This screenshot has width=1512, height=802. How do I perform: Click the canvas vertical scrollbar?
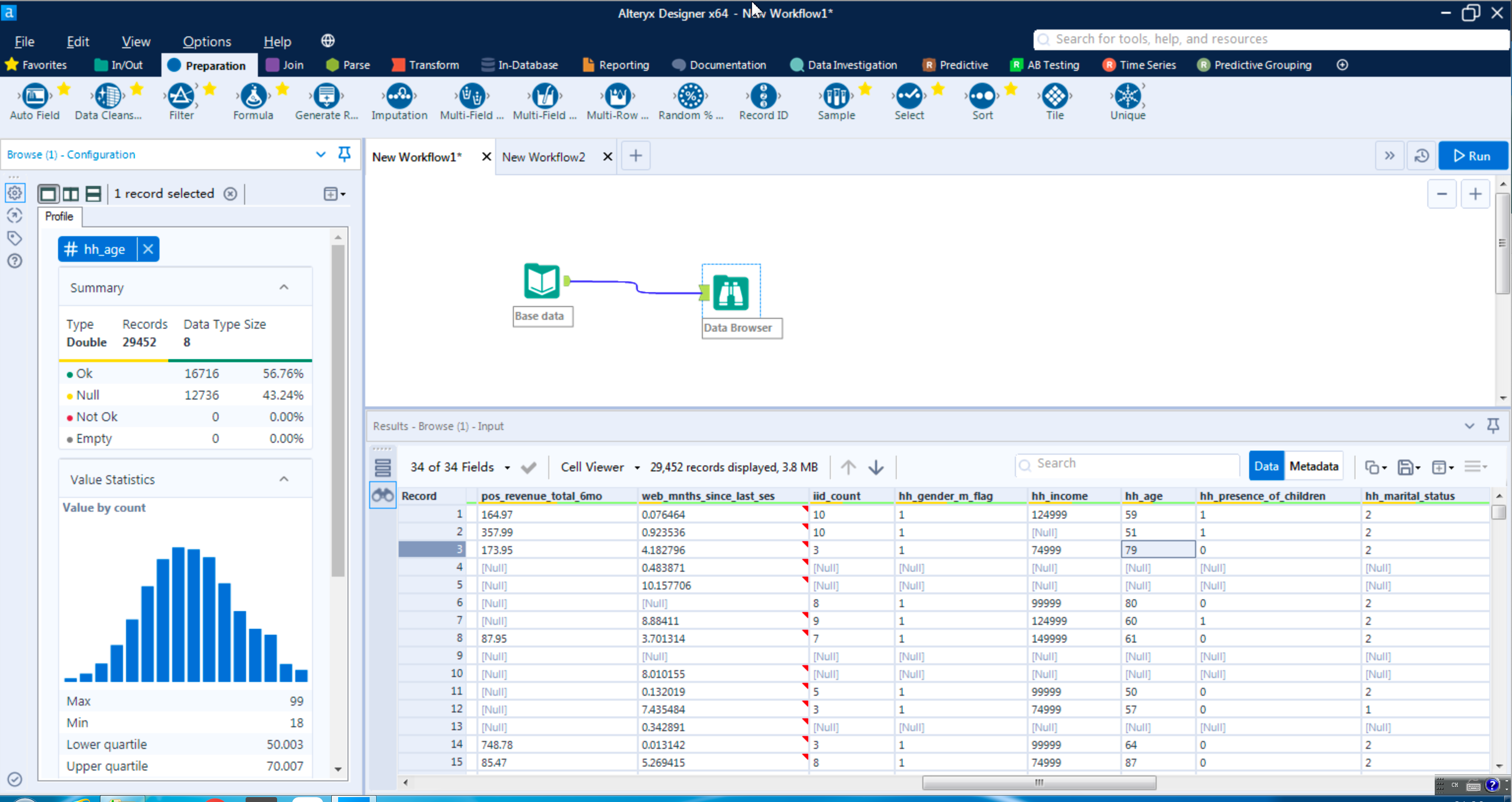coord(1502,244)
